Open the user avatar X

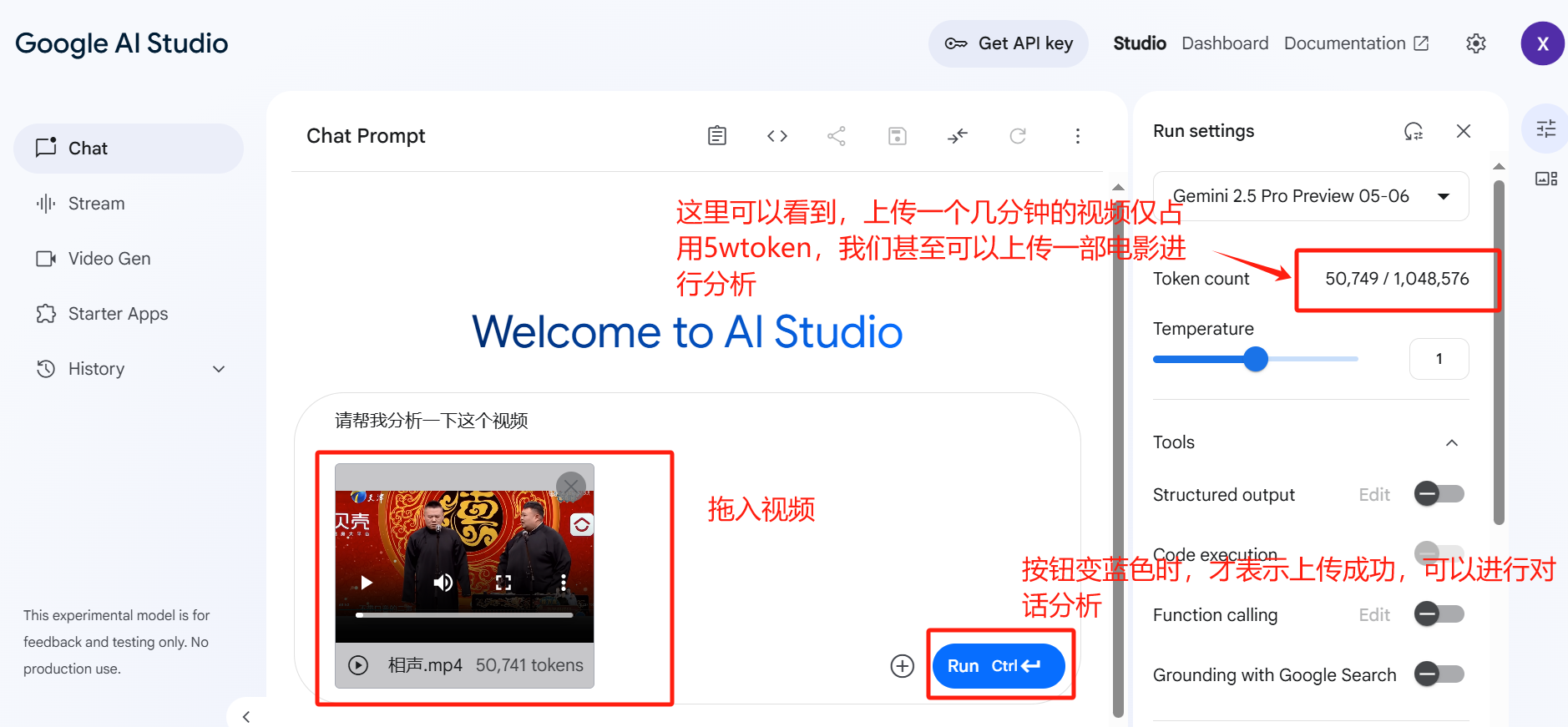point(1542,43)
